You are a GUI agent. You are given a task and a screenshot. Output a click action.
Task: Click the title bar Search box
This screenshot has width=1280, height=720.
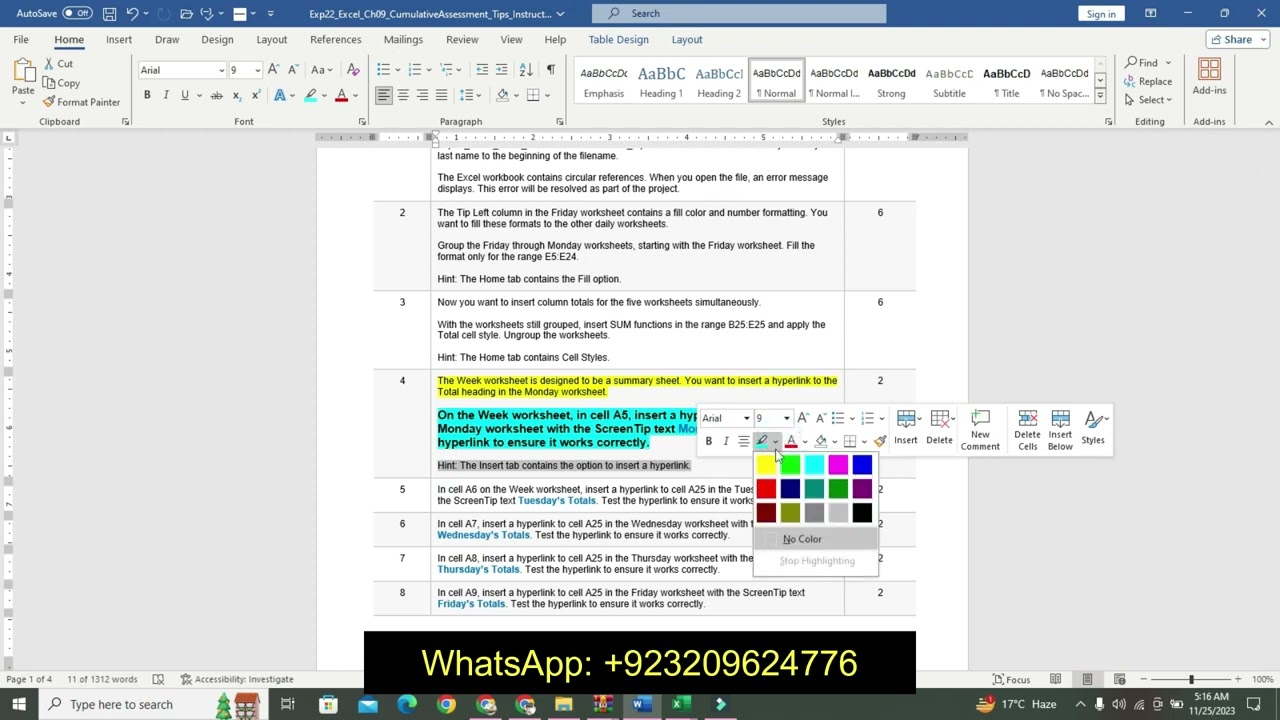tap(739, 14)
